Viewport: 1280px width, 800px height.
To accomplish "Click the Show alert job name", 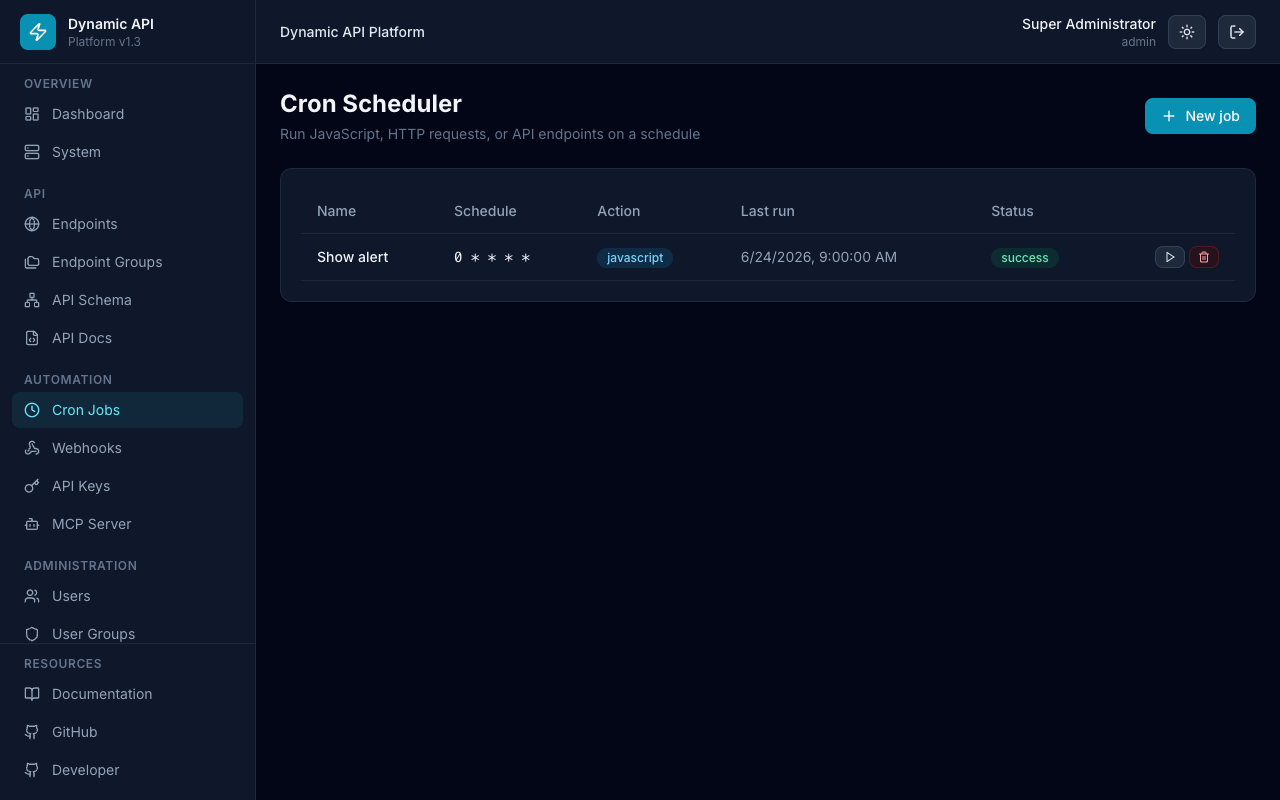I will (x=352, y=257).
